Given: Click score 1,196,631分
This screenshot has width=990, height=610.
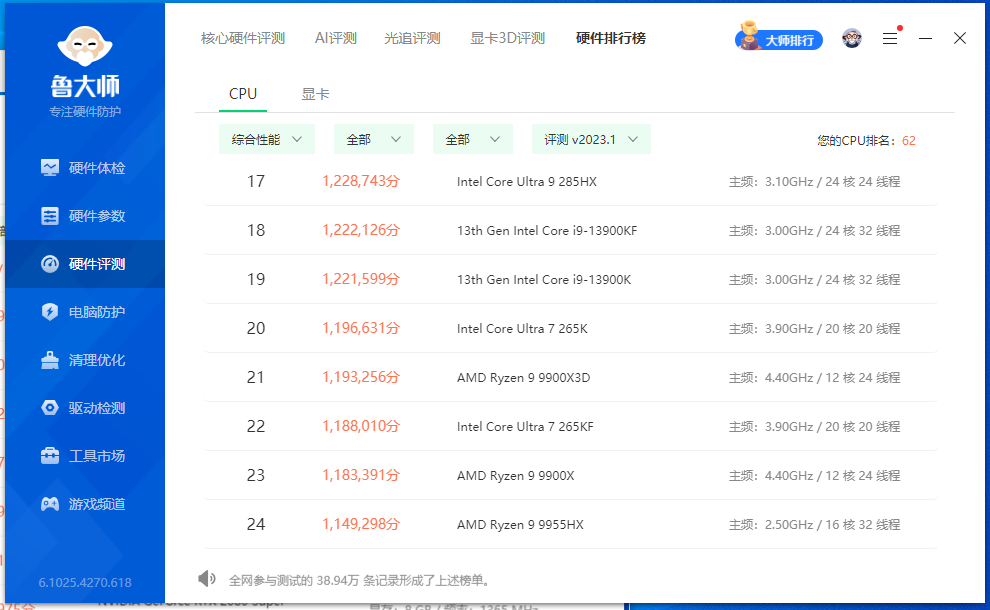Looking at the screenshot, I should pos(361,328).
